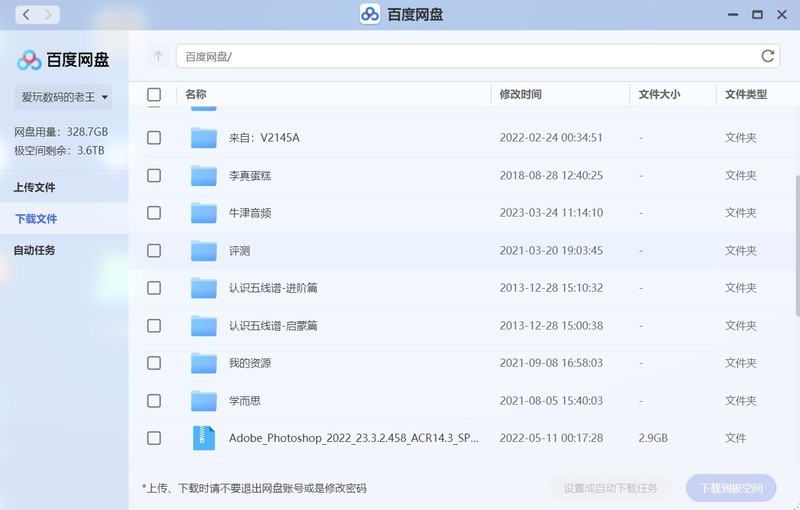Click the date 2022-05-11 00:17:28

pyautogui.click(x=551, y=438)
